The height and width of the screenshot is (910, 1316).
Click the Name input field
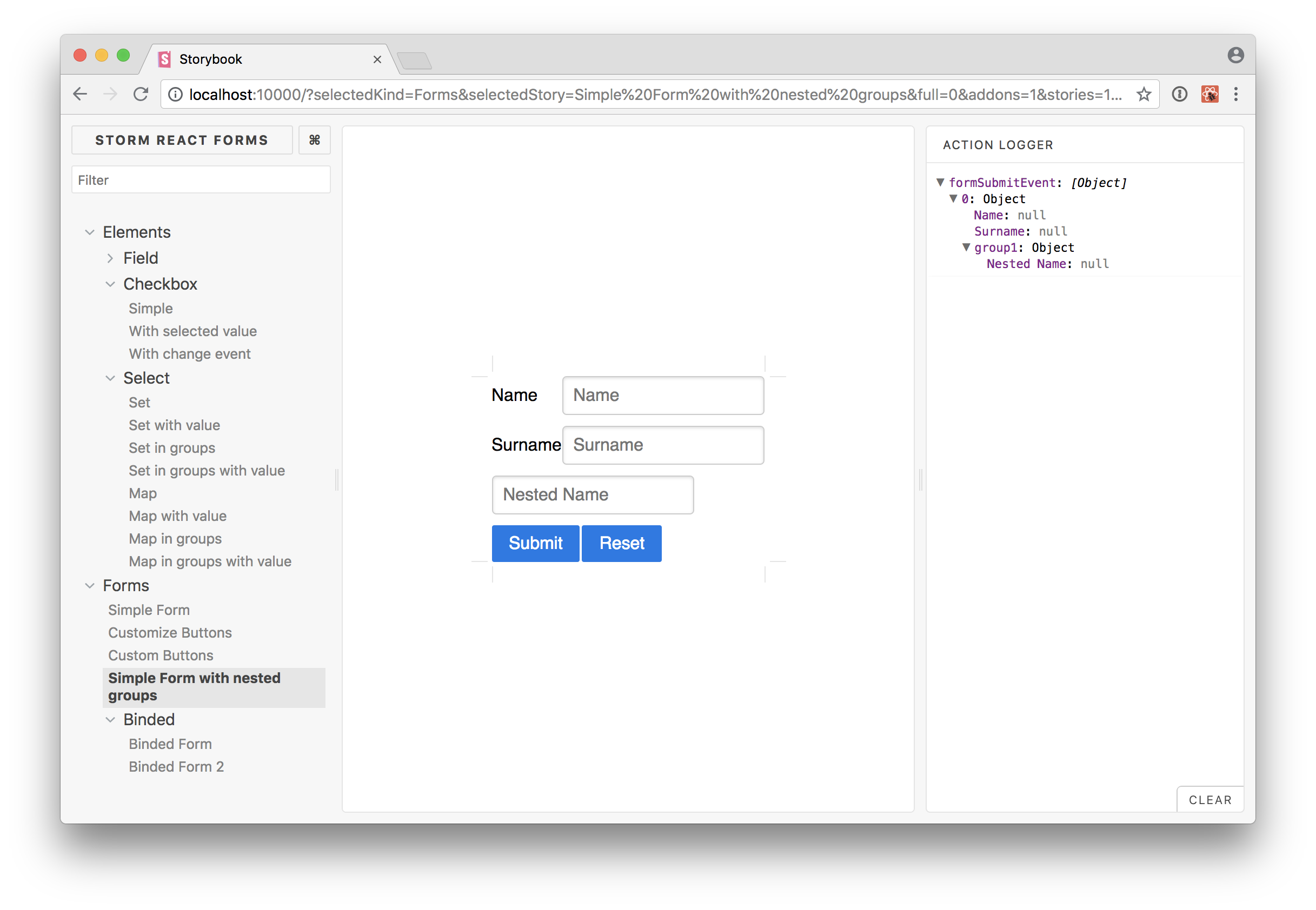coord(662,395)
